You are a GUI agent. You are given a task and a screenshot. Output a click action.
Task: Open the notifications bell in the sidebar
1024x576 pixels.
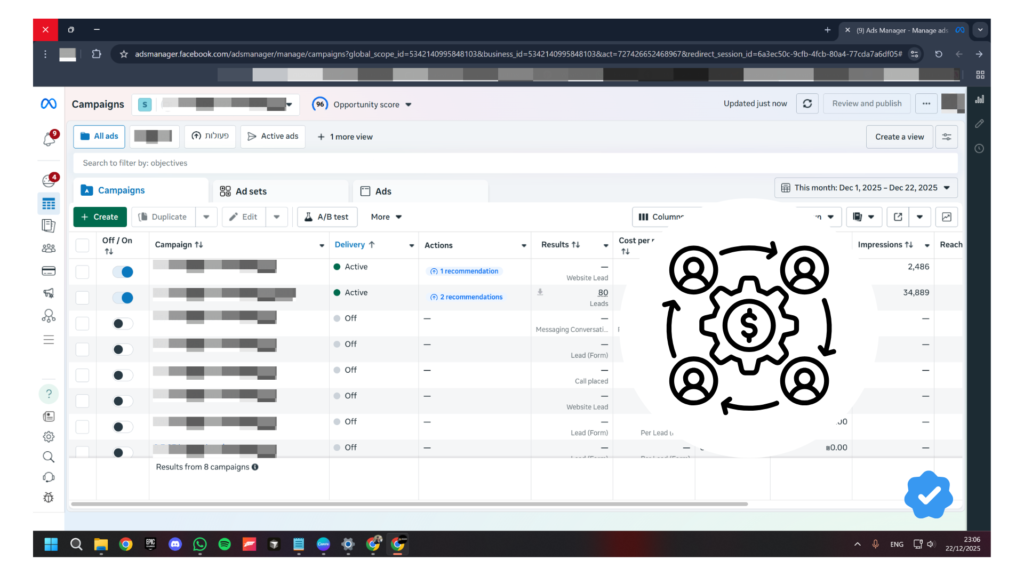point(48,140)
